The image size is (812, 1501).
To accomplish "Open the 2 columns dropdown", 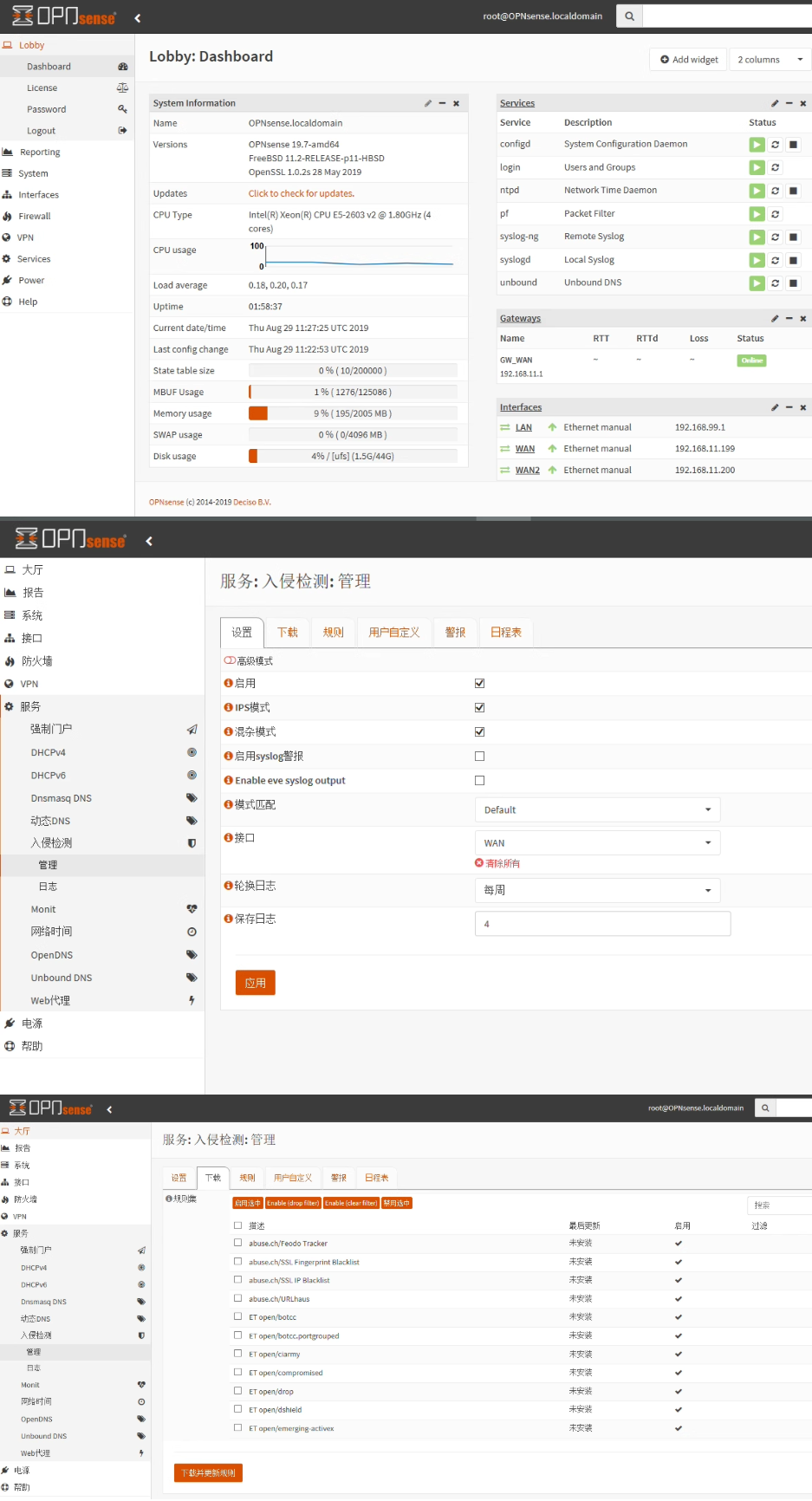I will pyautogui.click(x=770, y=60).
